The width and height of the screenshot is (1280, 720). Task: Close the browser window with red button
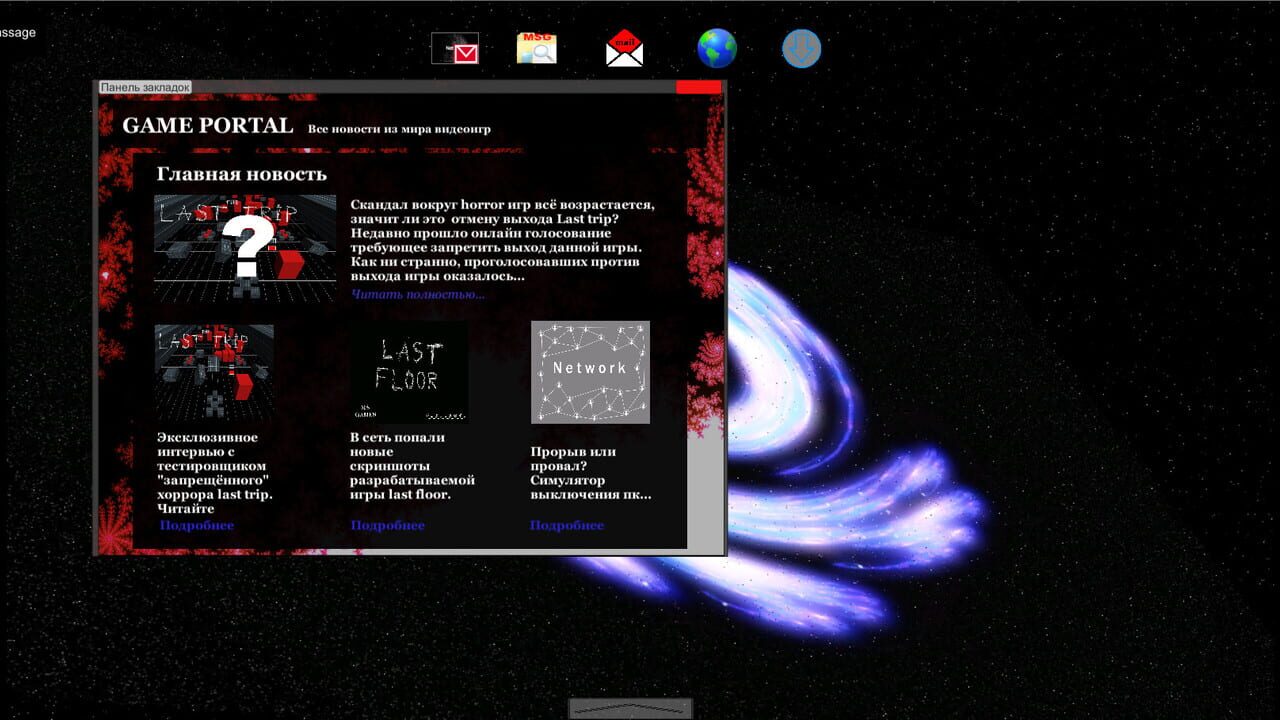coord(698,87)
